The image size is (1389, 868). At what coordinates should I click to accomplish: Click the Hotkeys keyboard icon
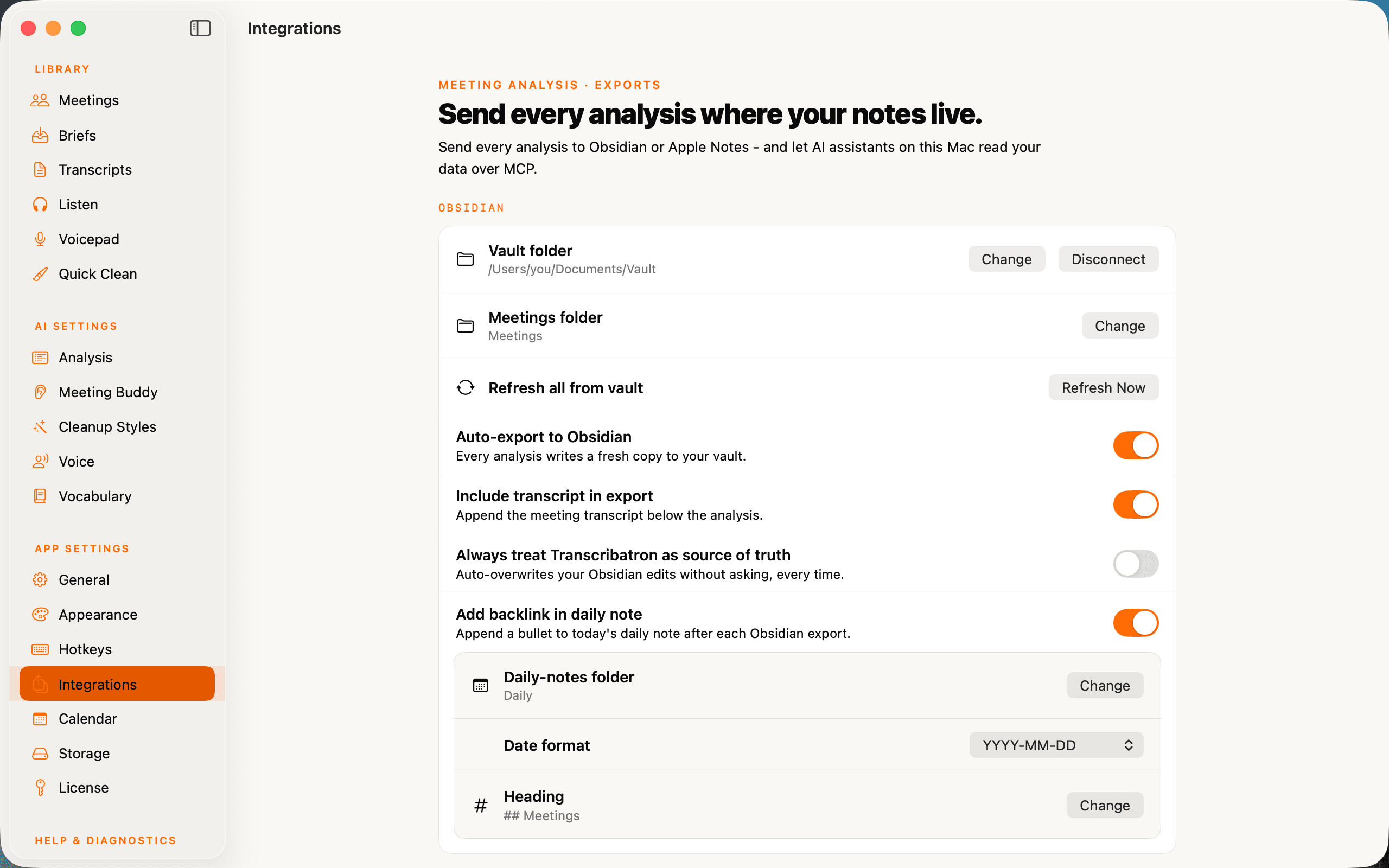[x=40, y=649]
